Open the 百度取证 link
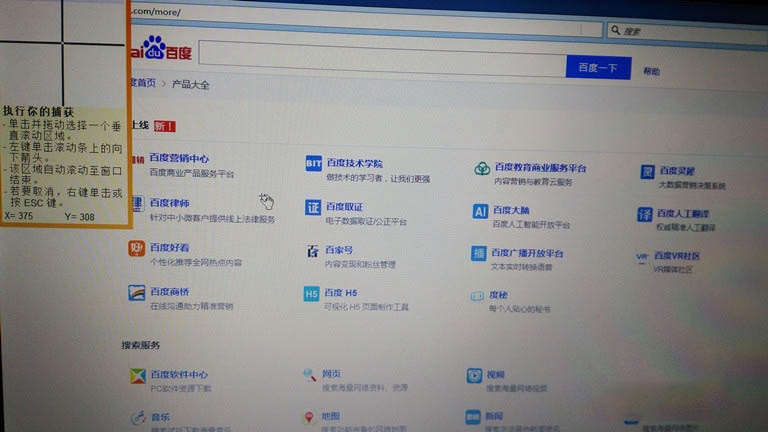 click(345, 207)
